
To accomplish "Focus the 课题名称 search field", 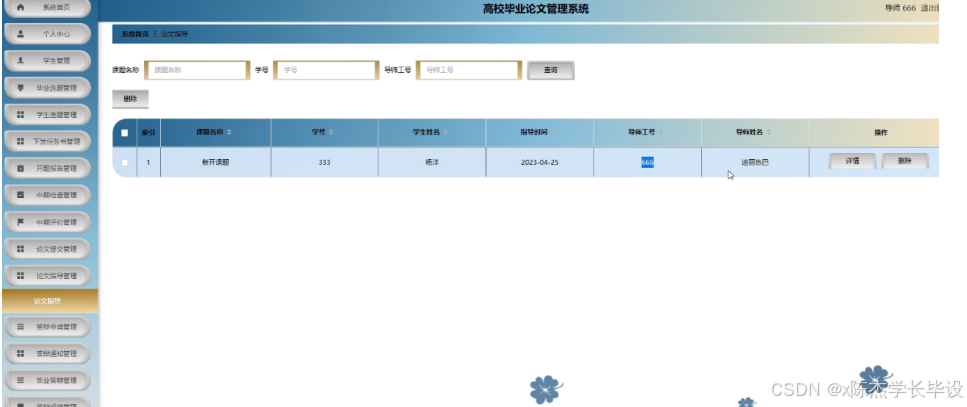I will pos(197,70).
